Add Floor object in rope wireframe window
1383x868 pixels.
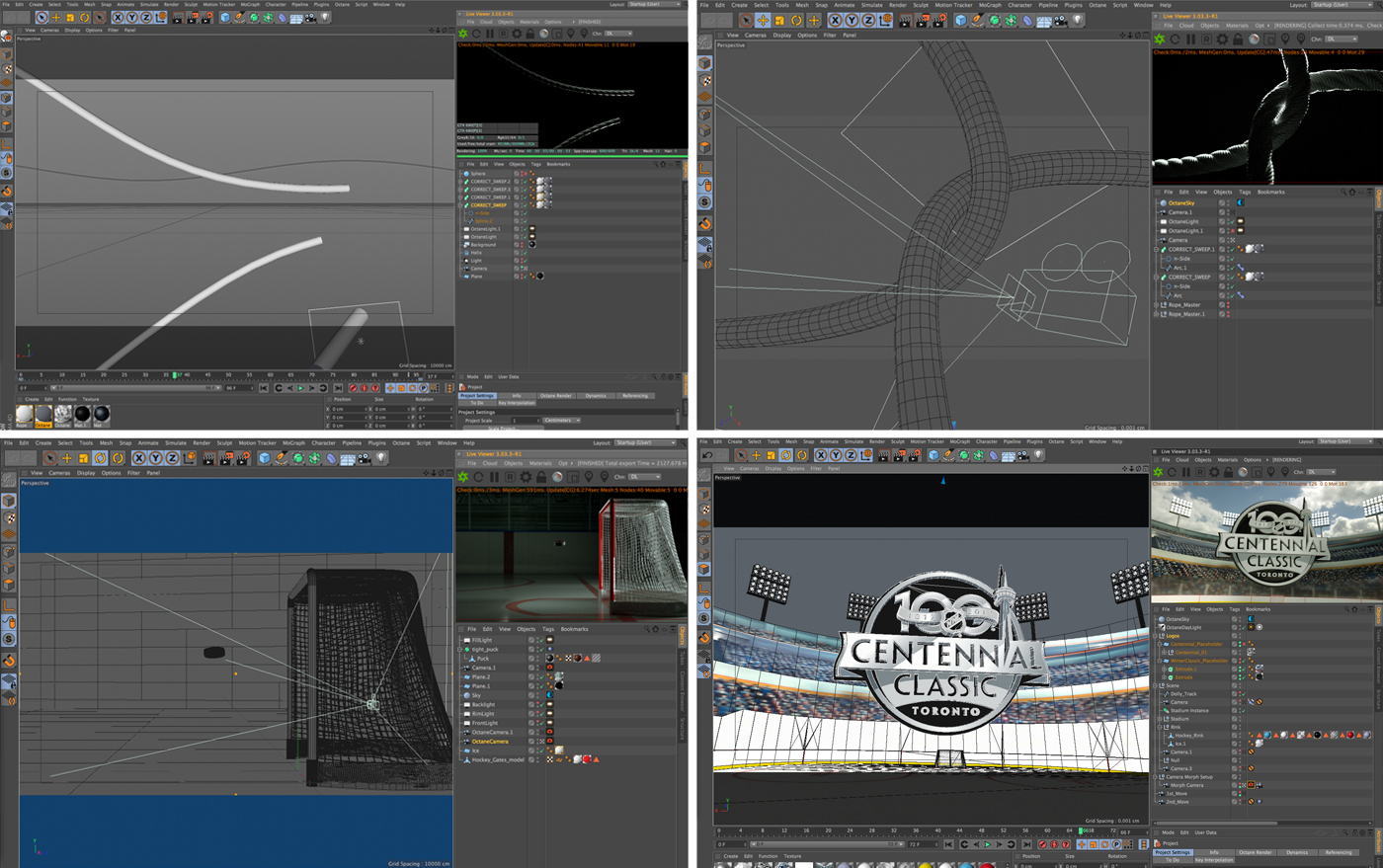[1044, 20]
